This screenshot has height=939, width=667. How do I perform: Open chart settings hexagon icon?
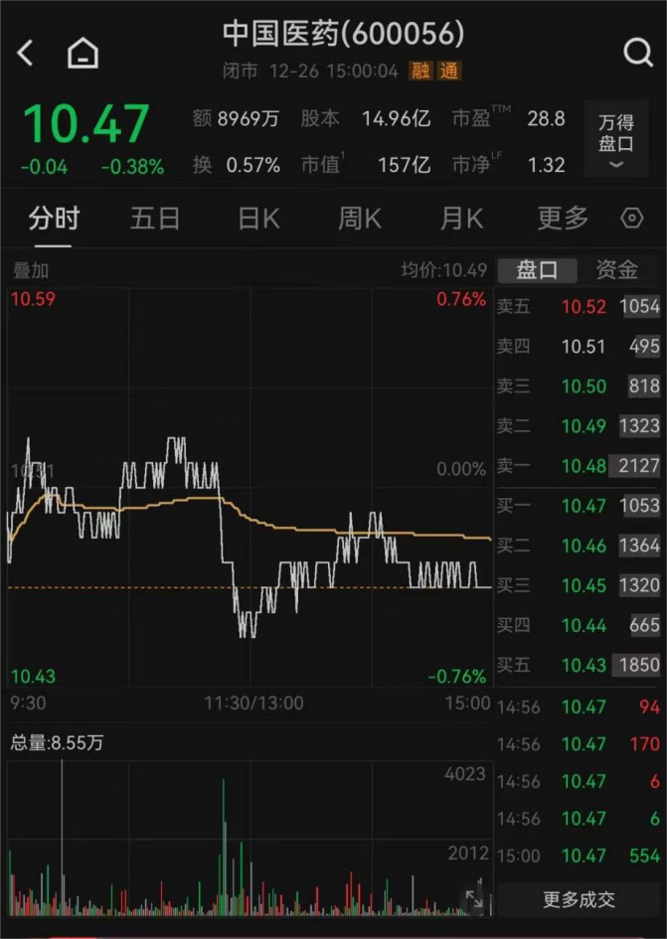coord(632,218)
